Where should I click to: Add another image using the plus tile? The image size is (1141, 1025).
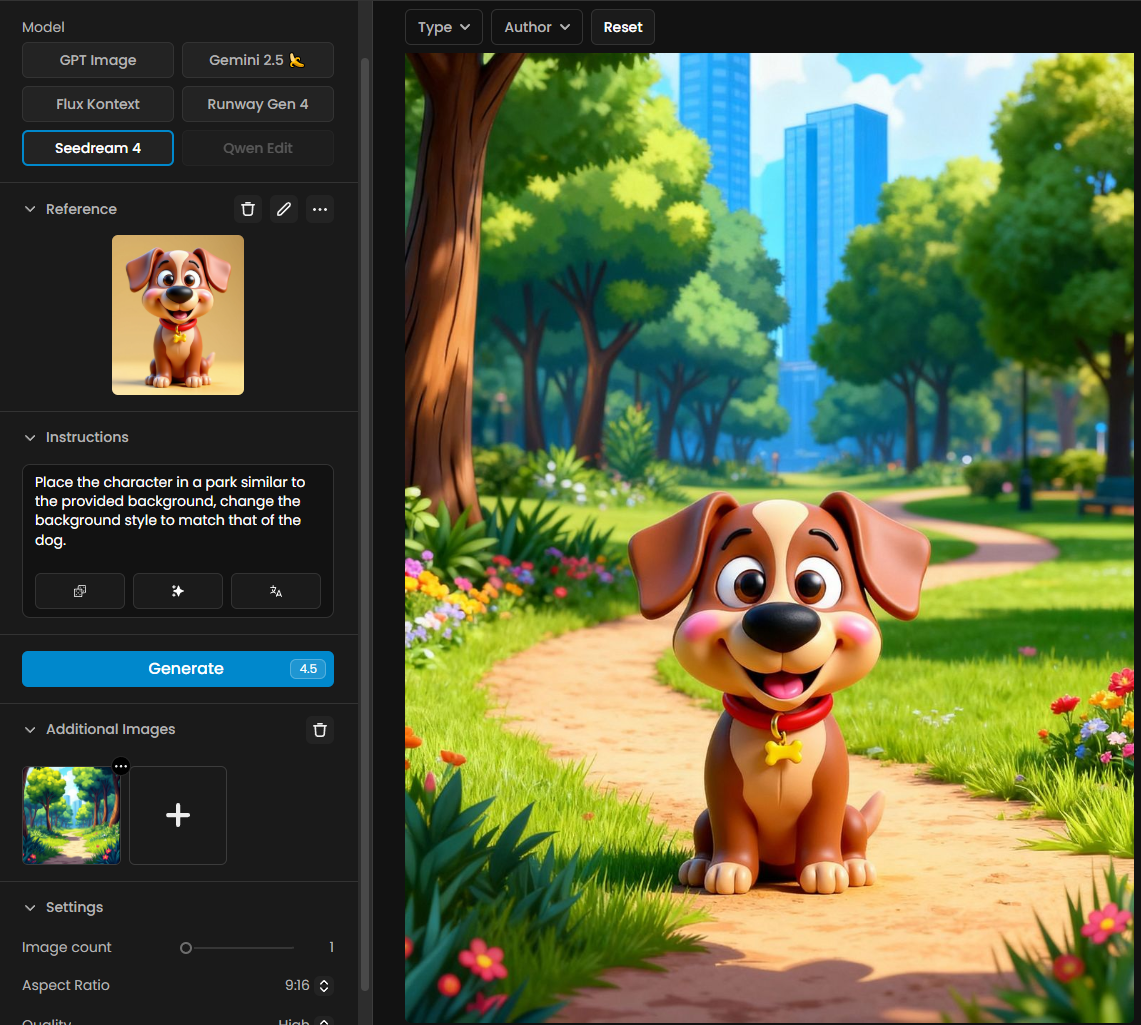click(178, 815)
